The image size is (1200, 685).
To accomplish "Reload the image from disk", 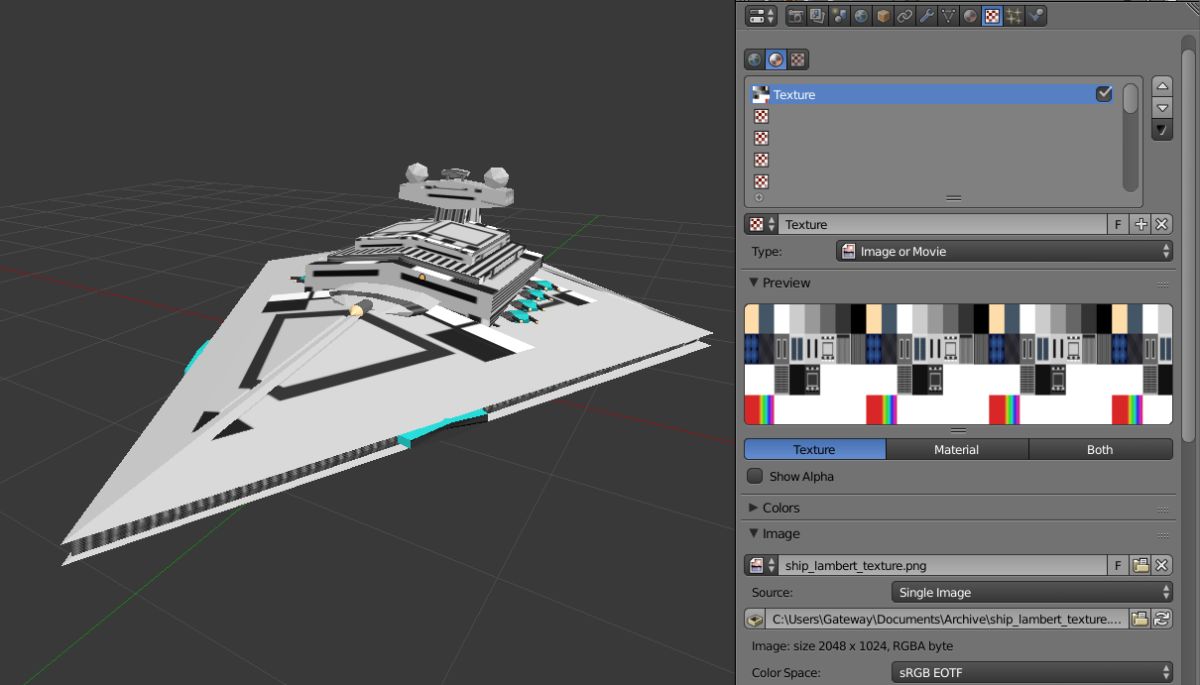I will [1162, 619].
